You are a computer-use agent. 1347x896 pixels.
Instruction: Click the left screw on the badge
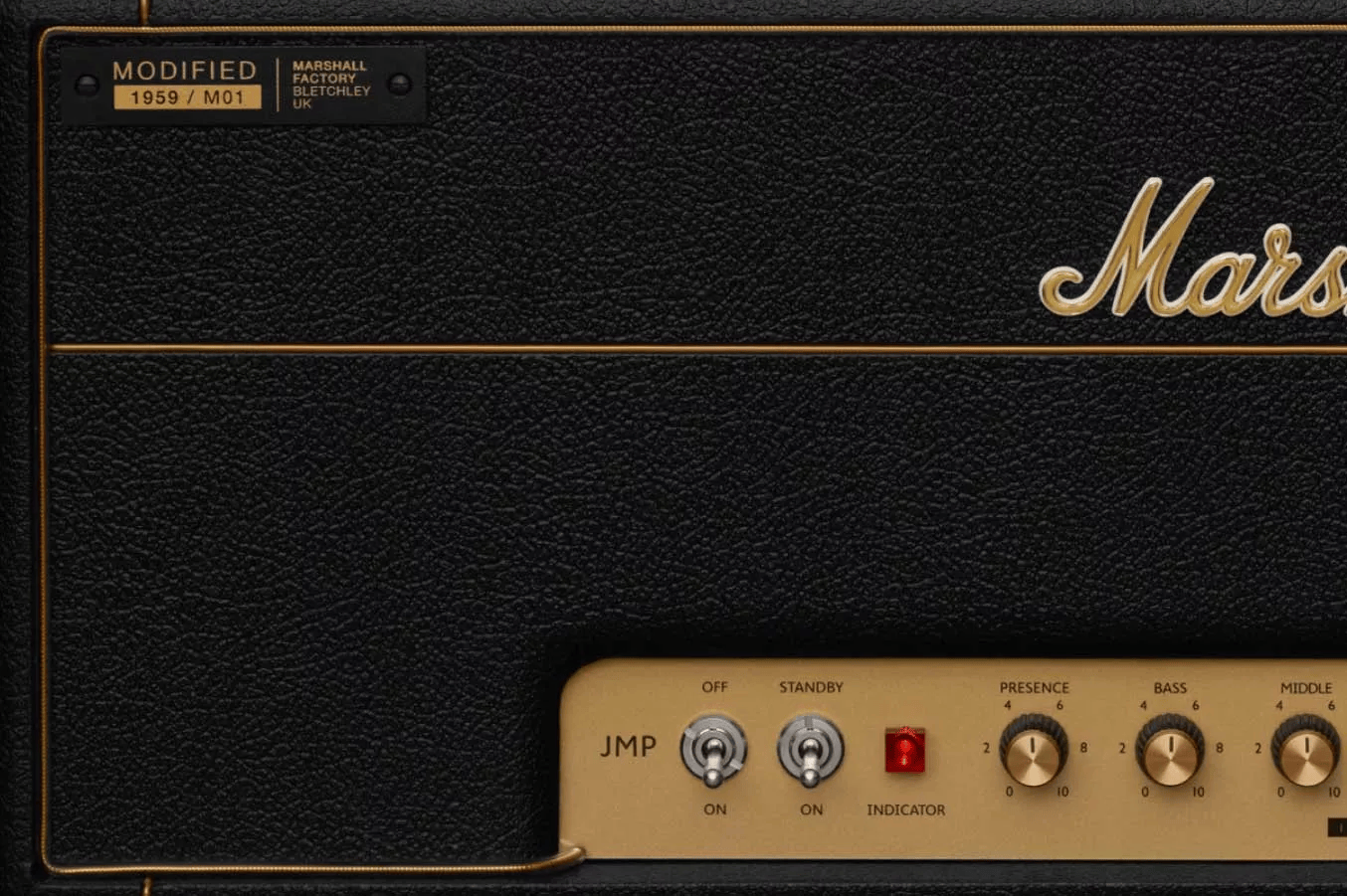(x=88, y=85)
